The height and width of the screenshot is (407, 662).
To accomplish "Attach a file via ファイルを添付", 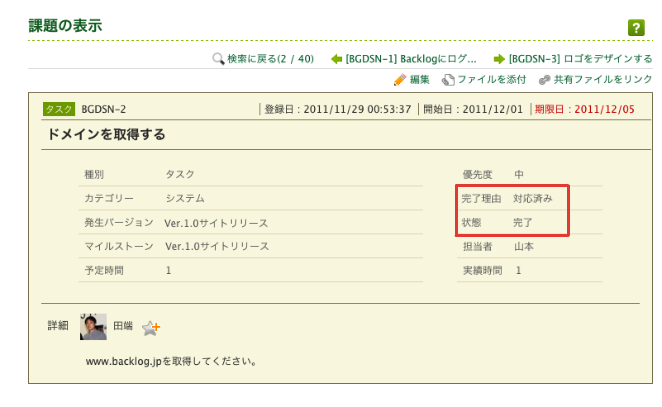I will [492, 79].
